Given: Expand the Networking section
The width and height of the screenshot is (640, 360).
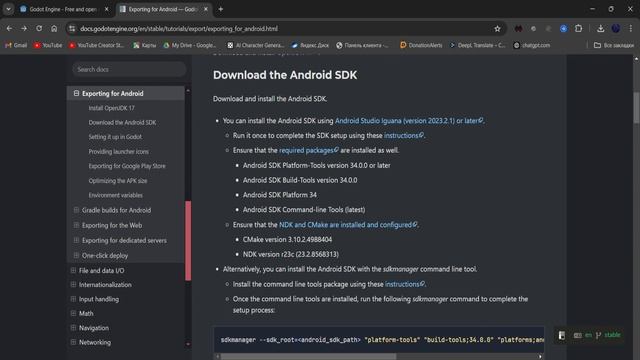Looking at the screenshot, I should click(x=73, y=342).
